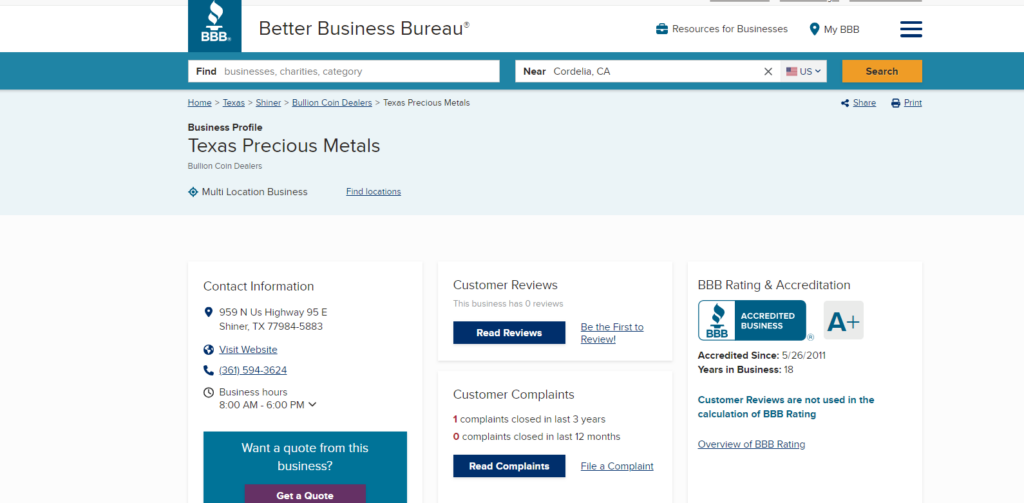Click the BBB Accredited Business seal
The width and height of the screenshot is (1024, 503).
752,321
